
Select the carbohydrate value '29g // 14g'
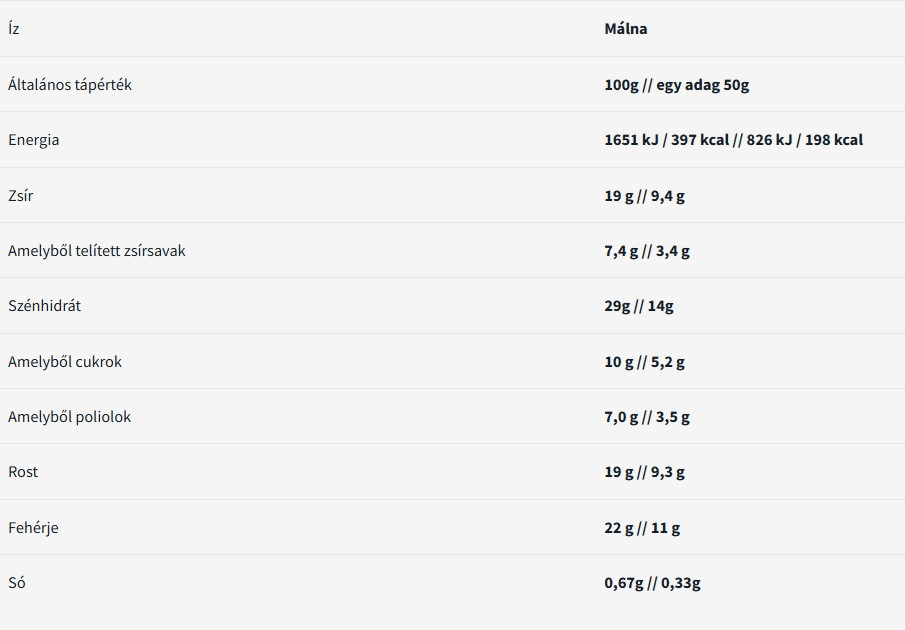(638, 306)
